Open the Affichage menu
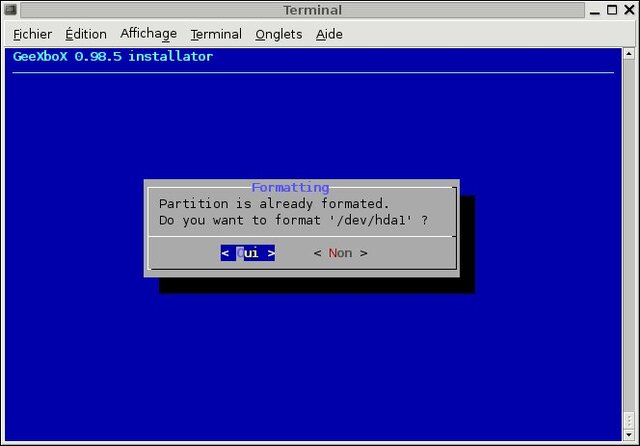The height and width of the screenshot is (446, 640). pyautogui.click(x=149, y=34)
